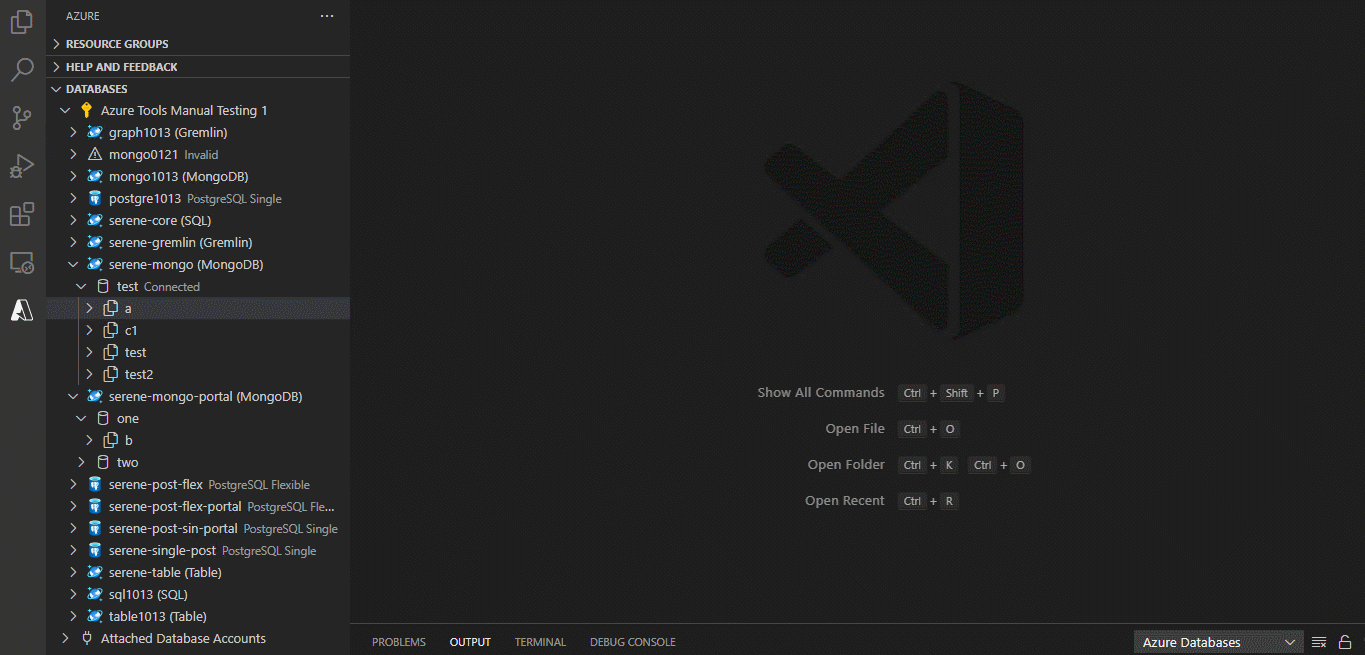The image size is (1365, 655).
Task: Open the Search view in activity bar
Action: click(22, 70)
